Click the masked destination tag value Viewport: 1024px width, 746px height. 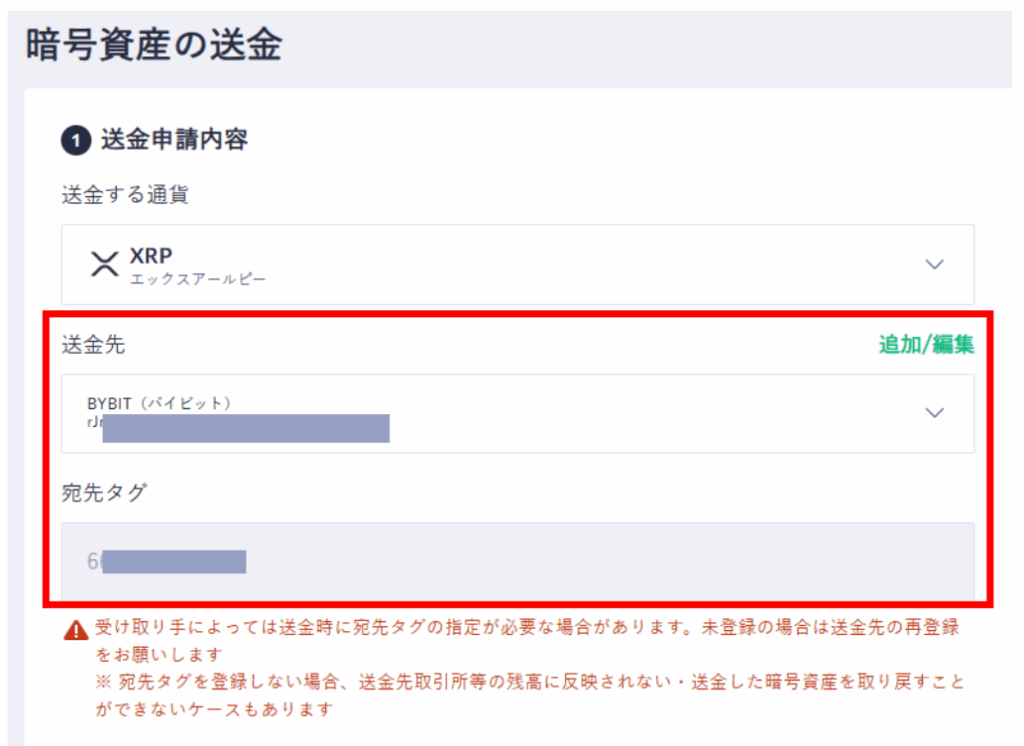[x=170, y=561]
